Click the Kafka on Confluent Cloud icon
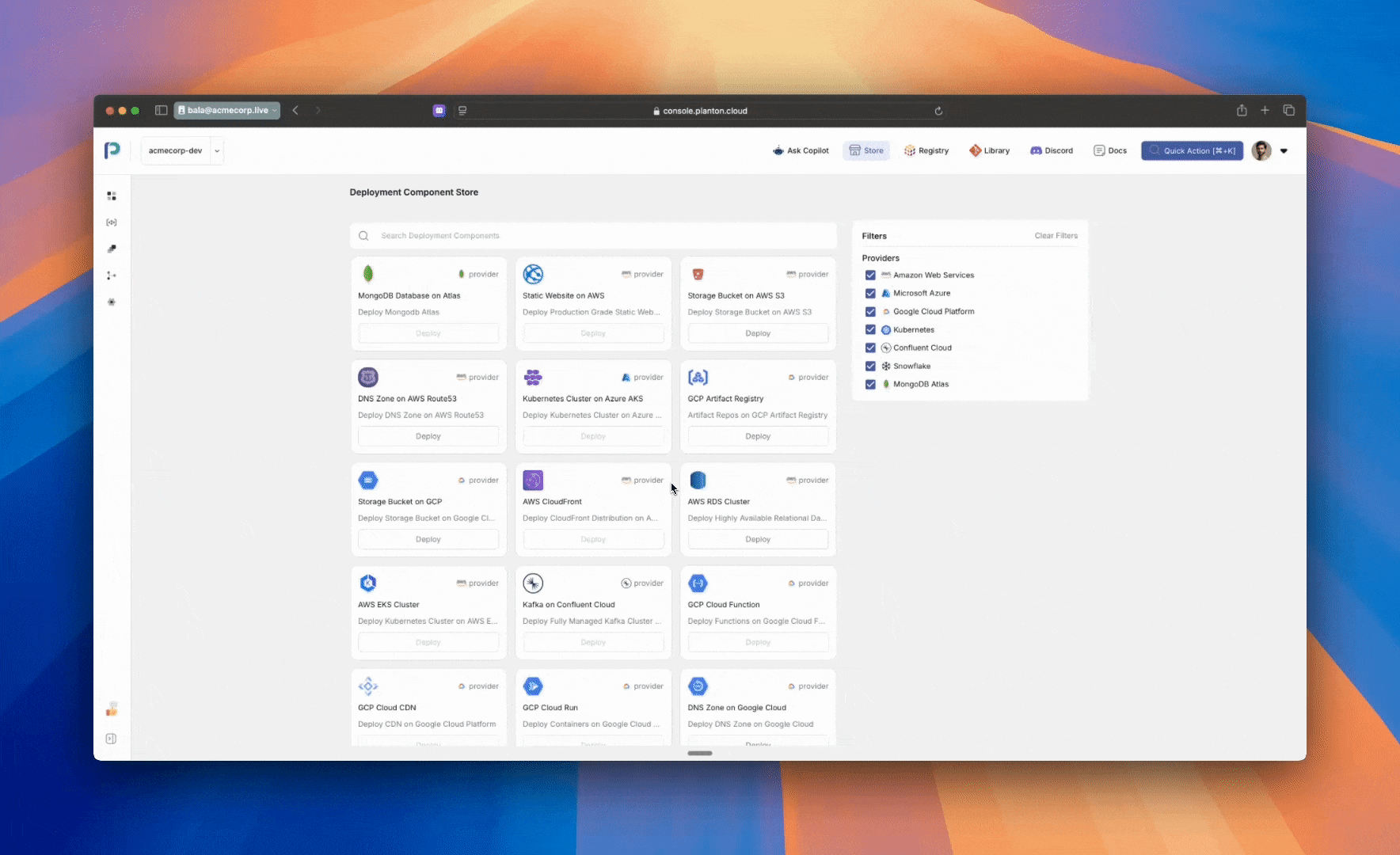Image resolution: width=1400 pixels, height=855 pixels. 533,583
